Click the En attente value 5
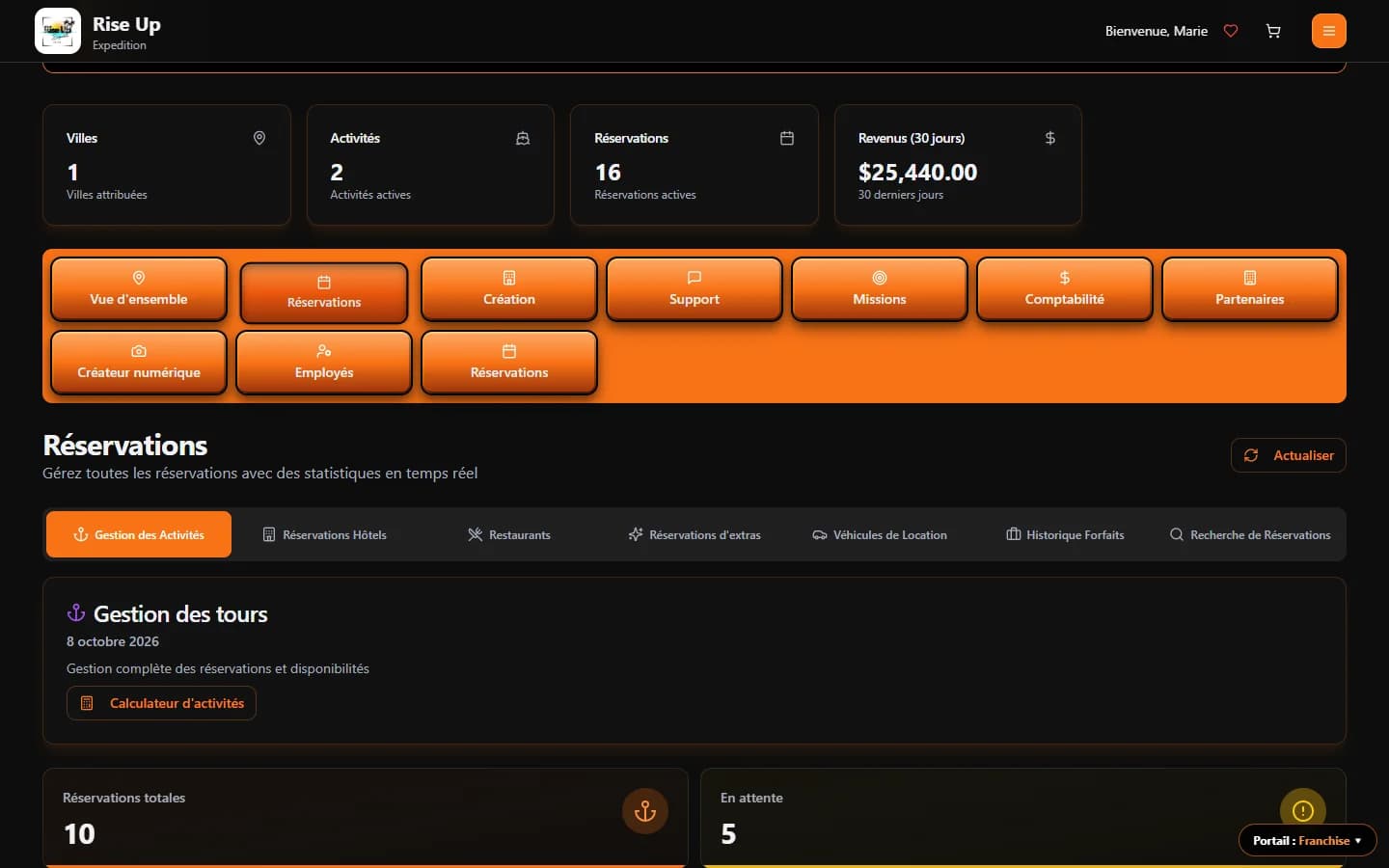 click(728, 834)
